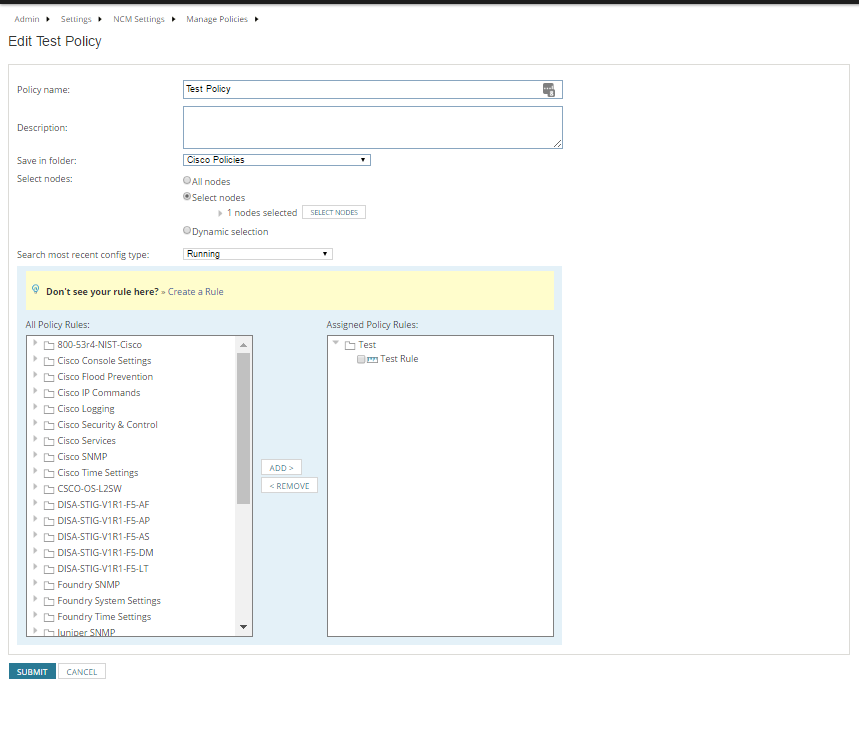Click the NCM Settings breadcrumb arrow
Image resolution: width=859 pixels, height=753 pixels.
click(173, 19)
